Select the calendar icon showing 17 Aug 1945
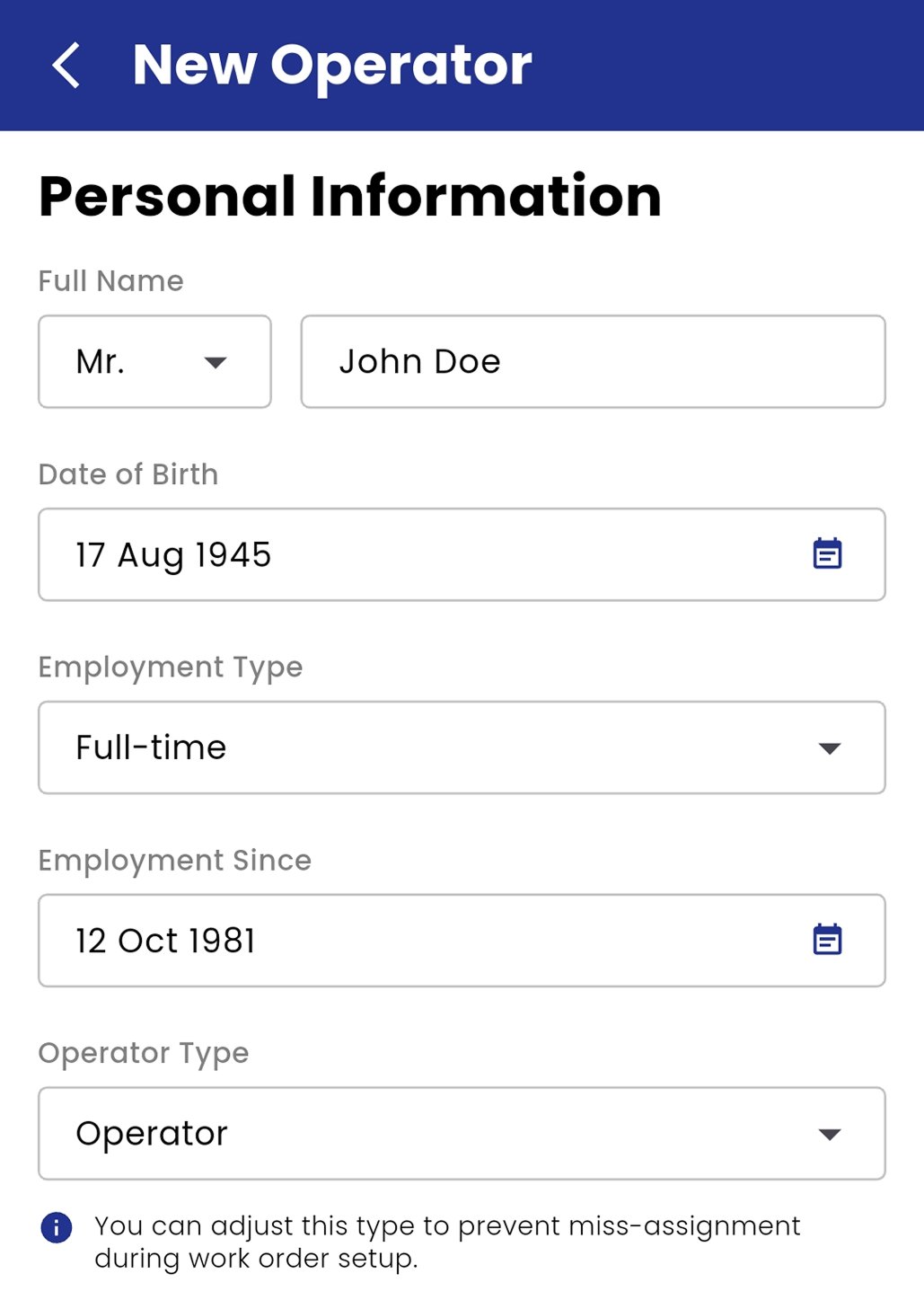 pos(827,553)
